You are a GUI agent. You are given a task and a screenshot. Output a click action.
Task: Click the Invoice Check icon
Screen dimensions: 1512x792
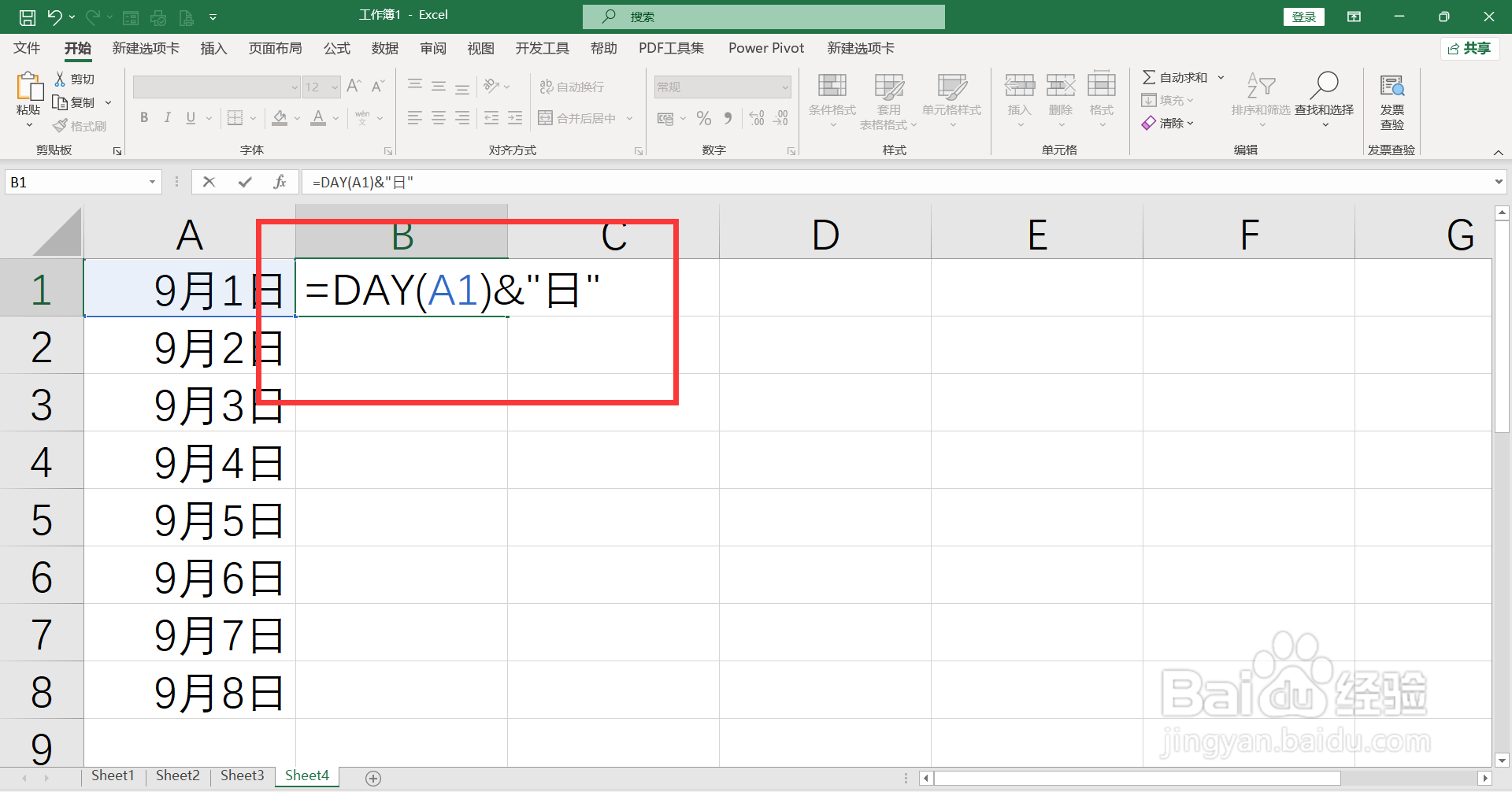tap(1392, 85)
